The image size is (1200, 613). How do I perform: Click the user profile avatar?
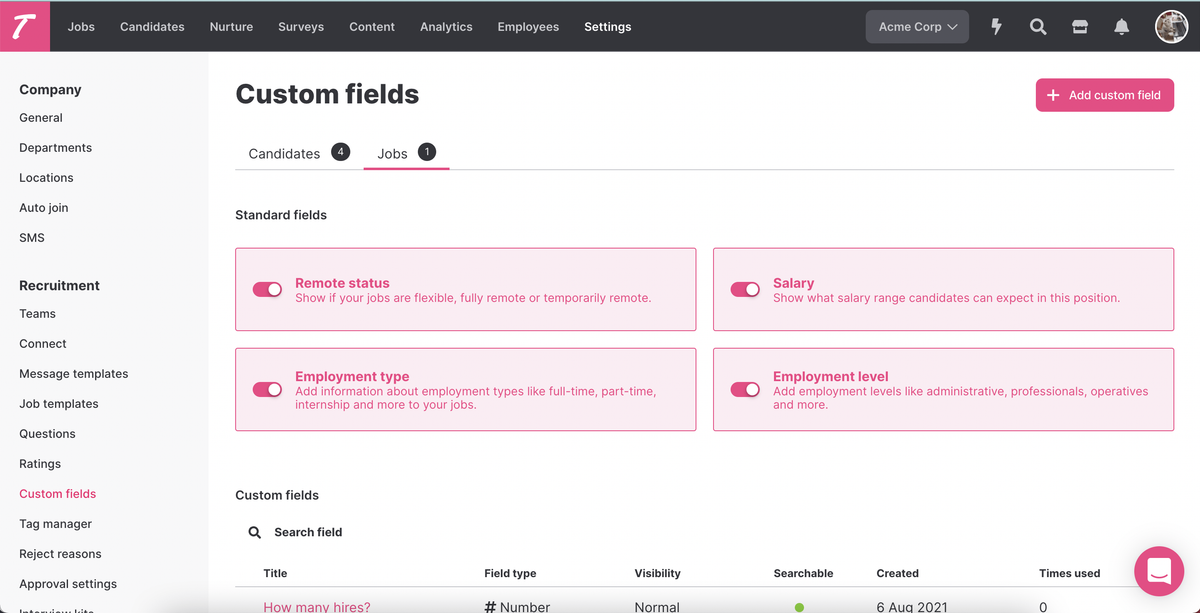(1171, 27)
